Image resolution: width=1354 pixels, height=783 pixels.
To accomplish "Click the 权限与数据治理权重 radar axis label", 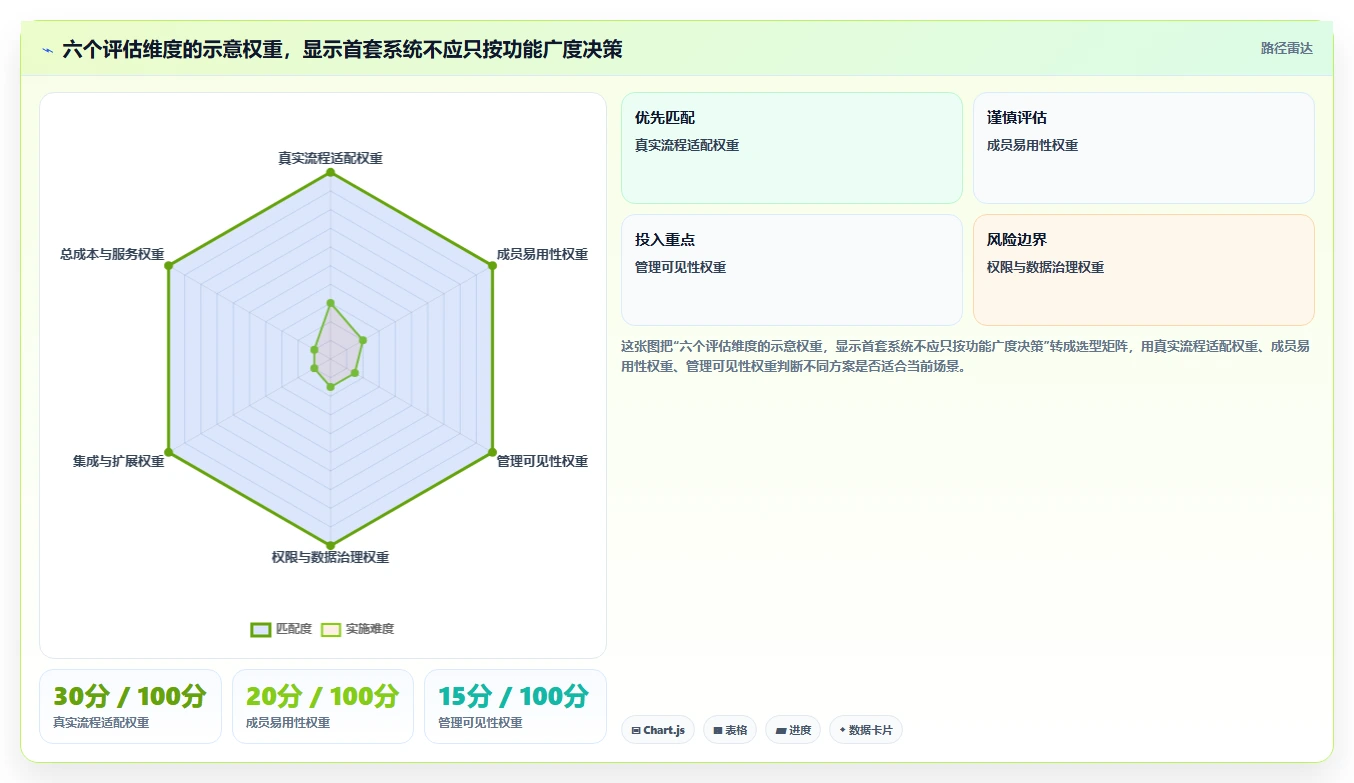I will tap(330, 557).
